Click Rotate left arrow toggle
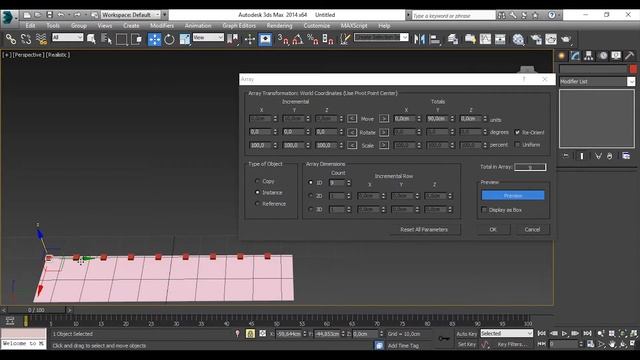 [x=352, y=132]
